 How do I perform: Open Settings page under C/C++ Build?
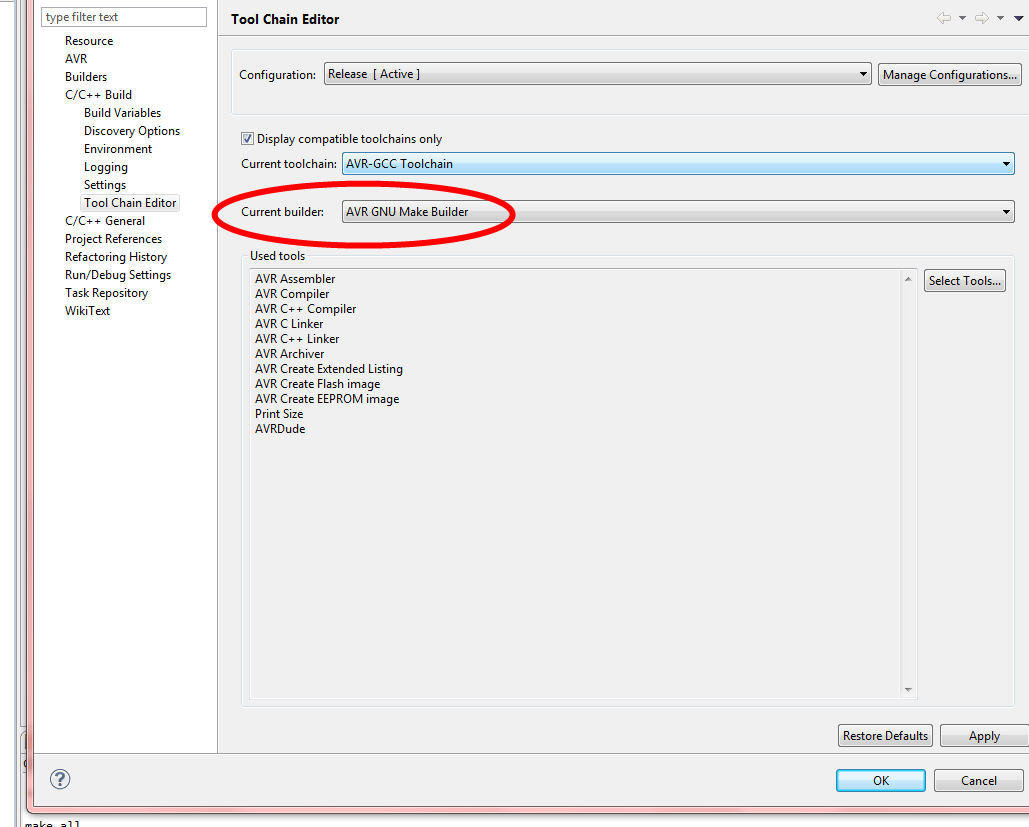coord(105,185)
